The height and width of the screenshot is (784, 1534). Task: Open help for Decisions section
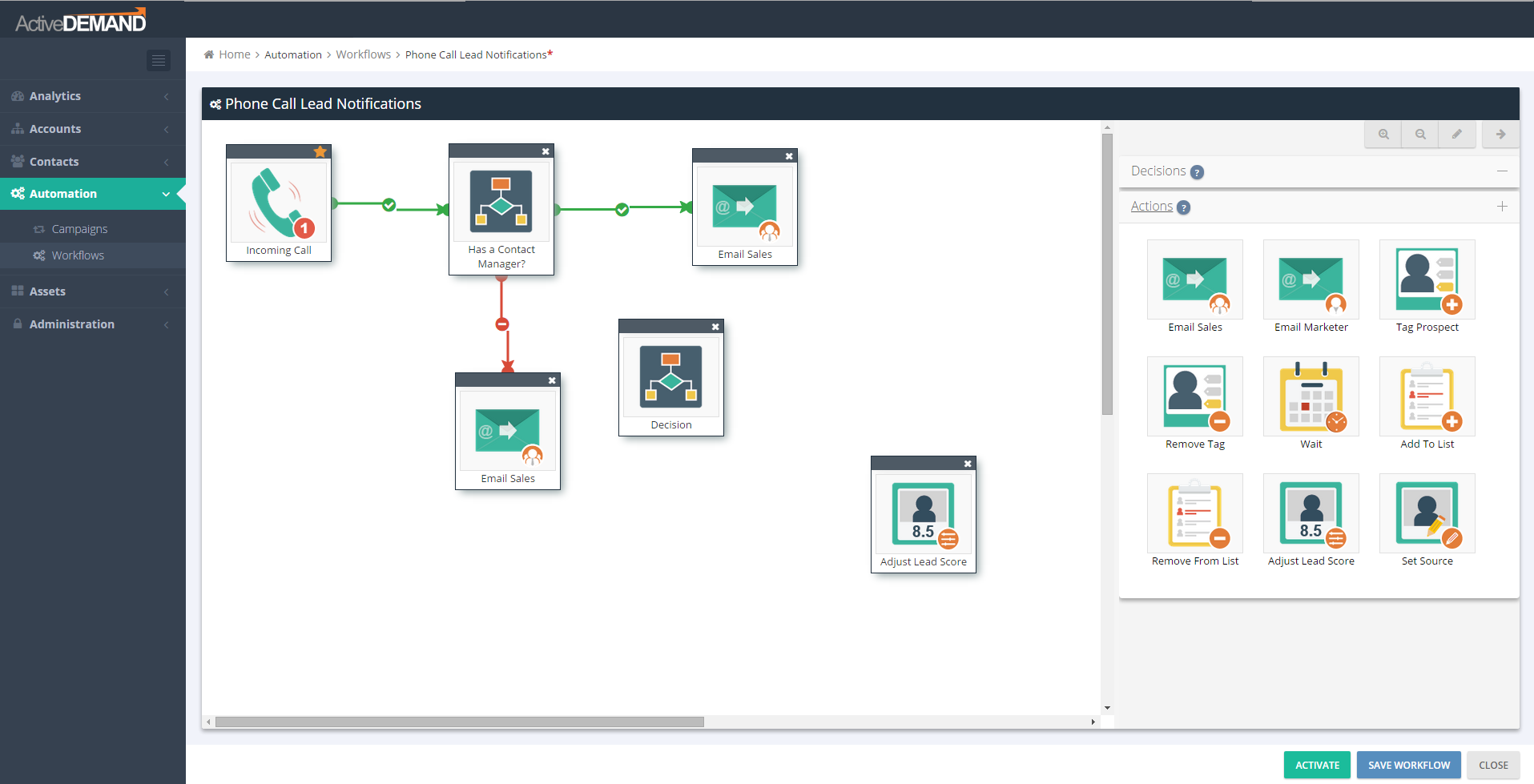(x=1197, y=172)
